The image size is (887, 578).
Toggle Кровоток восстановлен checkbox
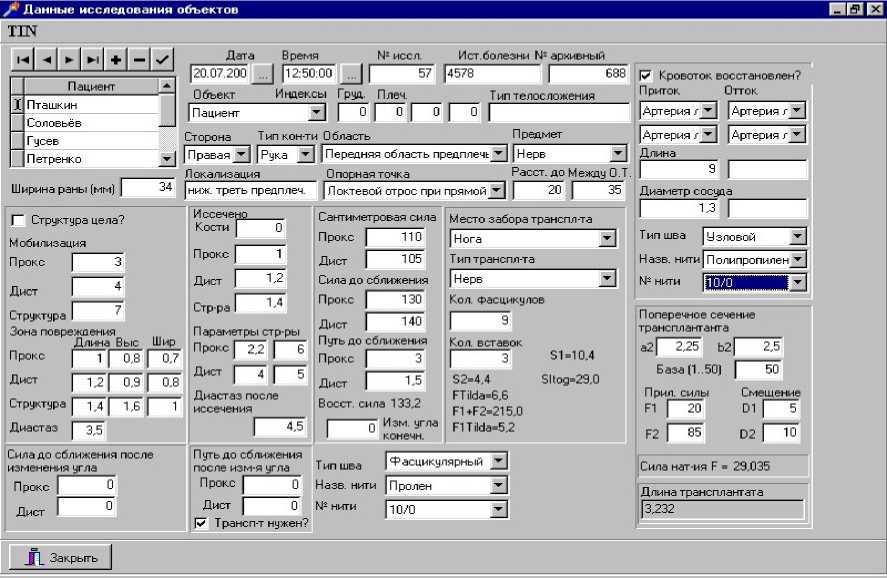pos(645,75)
